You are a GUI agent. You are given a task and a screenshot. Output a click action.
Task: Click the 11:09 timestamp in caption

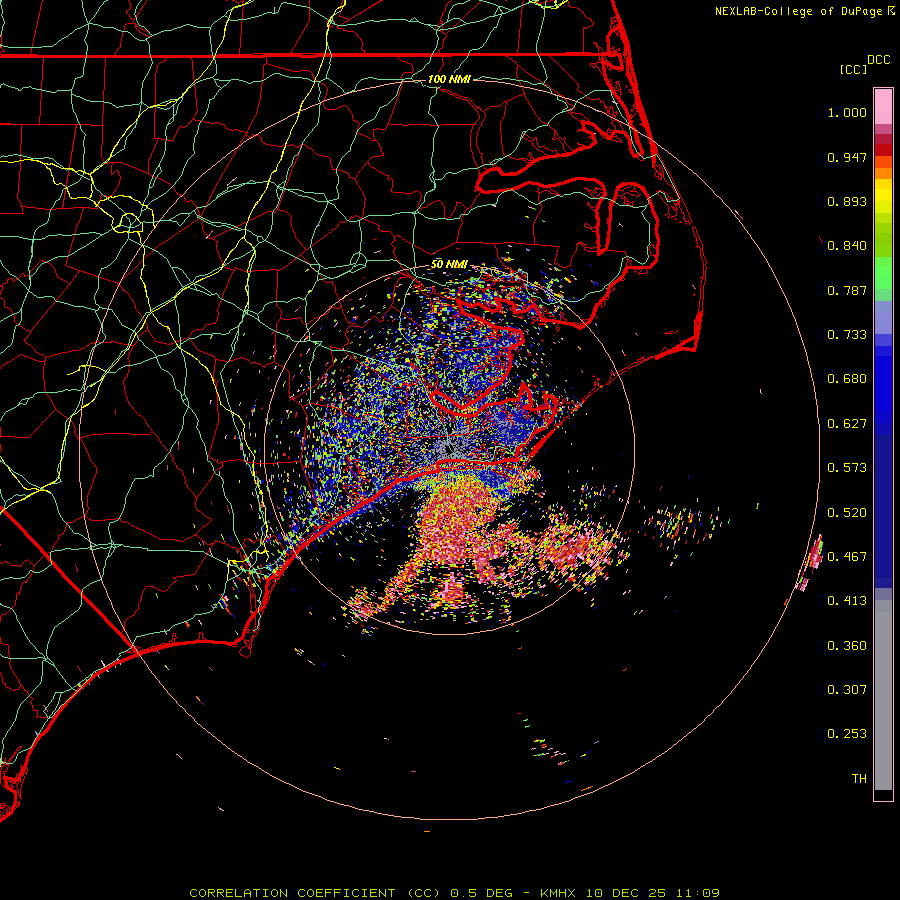(697, 893)
